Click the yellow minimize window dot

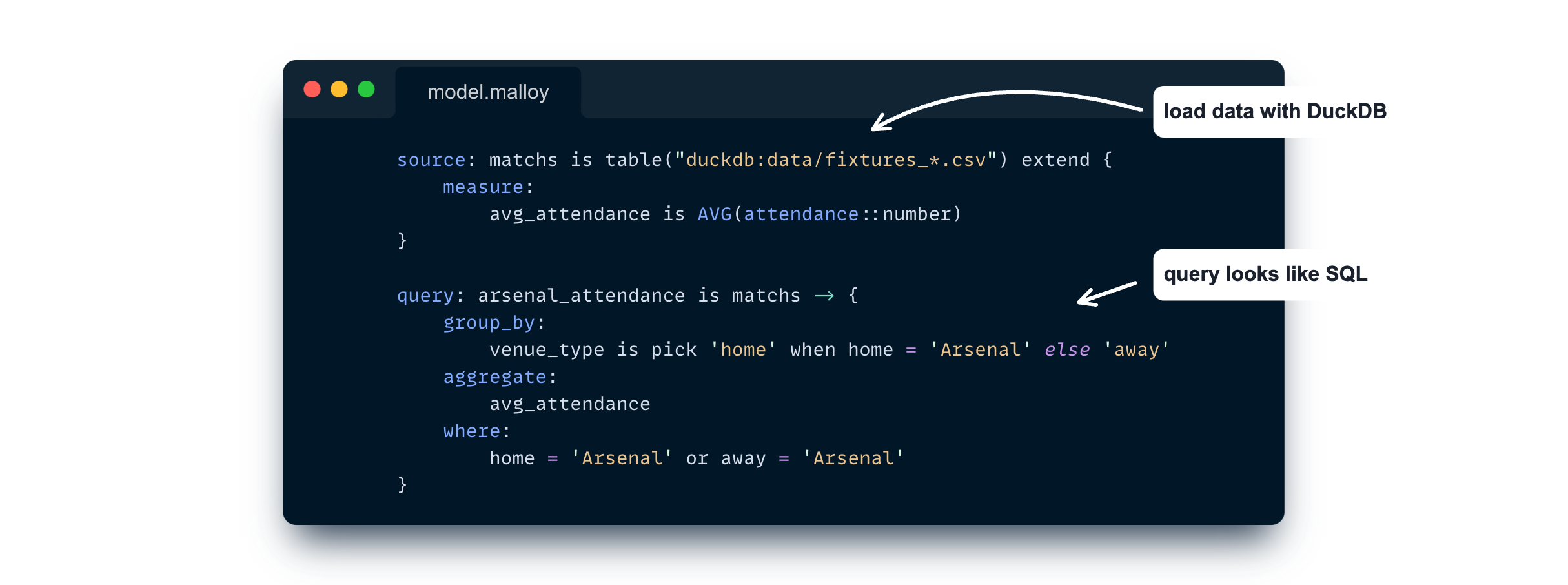coord(339,89)
